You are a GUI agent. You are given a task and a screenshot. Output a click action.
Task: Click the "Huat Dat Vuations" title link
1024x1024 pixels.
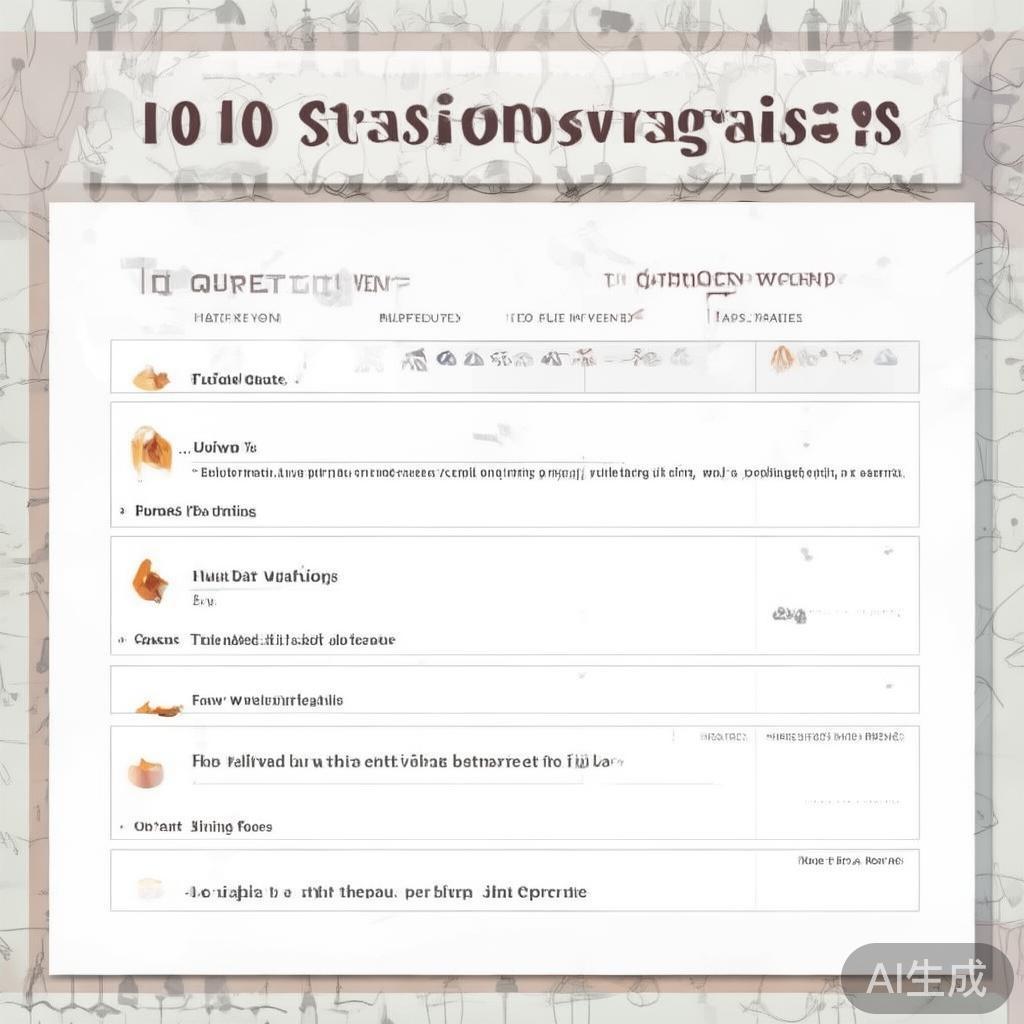(264, 576)
